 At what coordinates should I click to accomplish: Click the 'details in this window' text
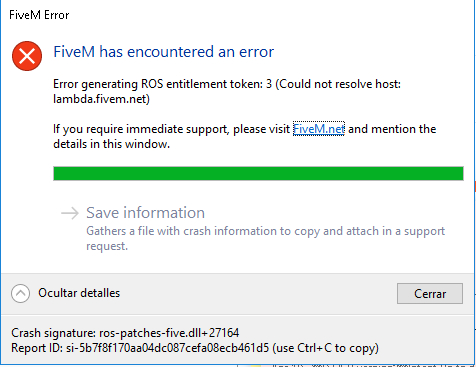tap(111, 144)
